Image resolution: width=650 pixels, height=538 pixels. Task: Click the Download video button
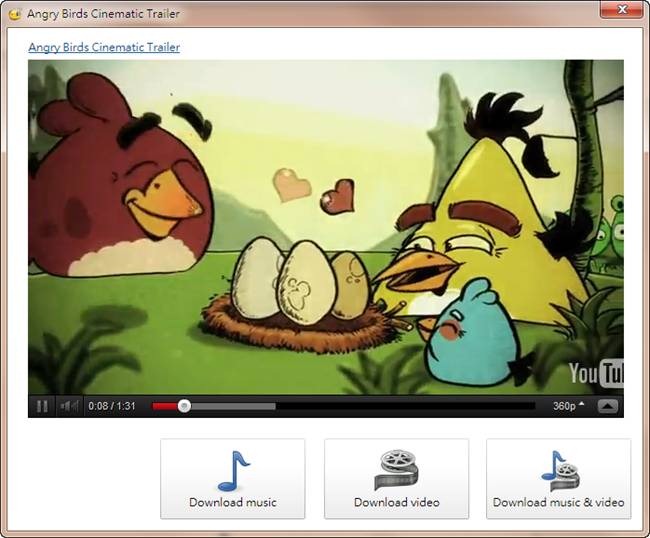(x=397, y=479)
